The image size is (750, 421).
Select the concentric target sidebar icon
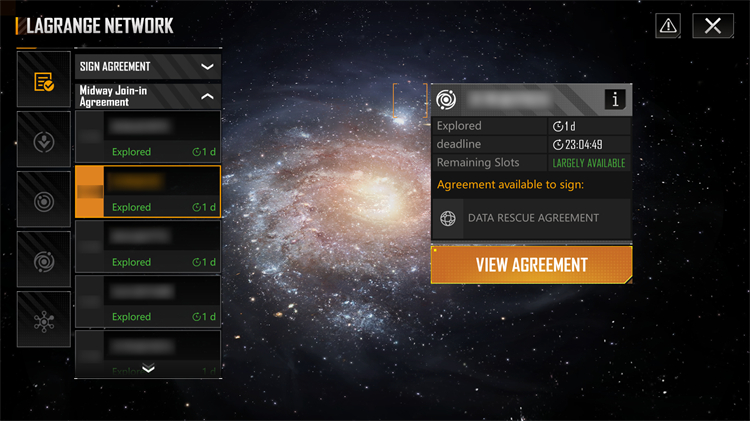click(44, 200)
